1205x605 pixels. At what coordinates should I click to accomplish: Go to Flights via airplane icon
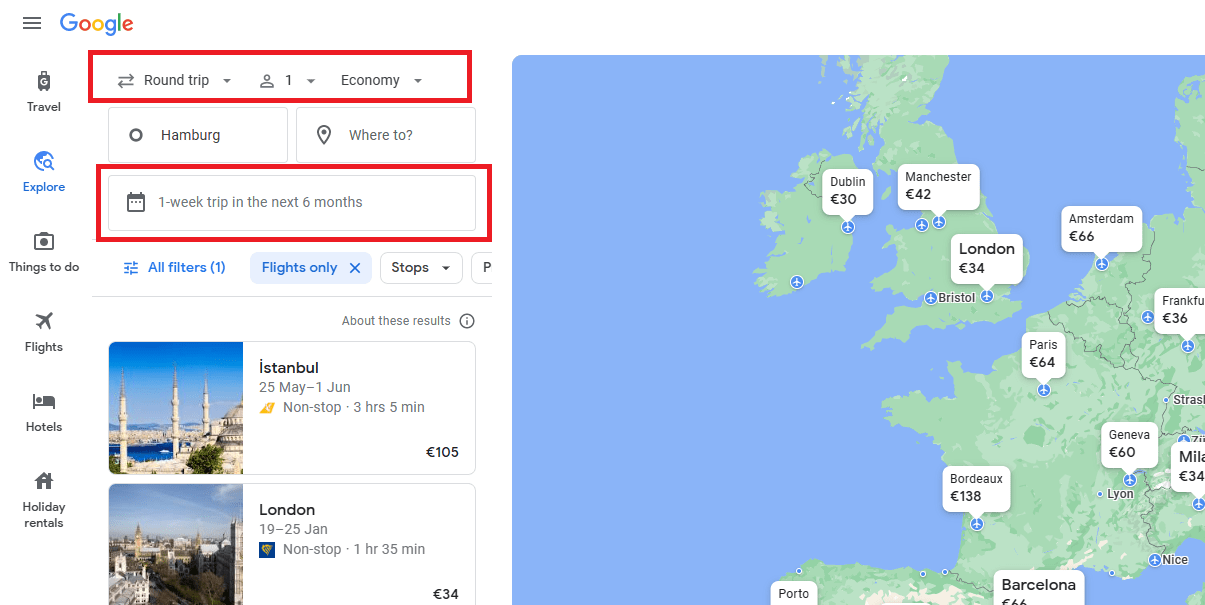44,321
